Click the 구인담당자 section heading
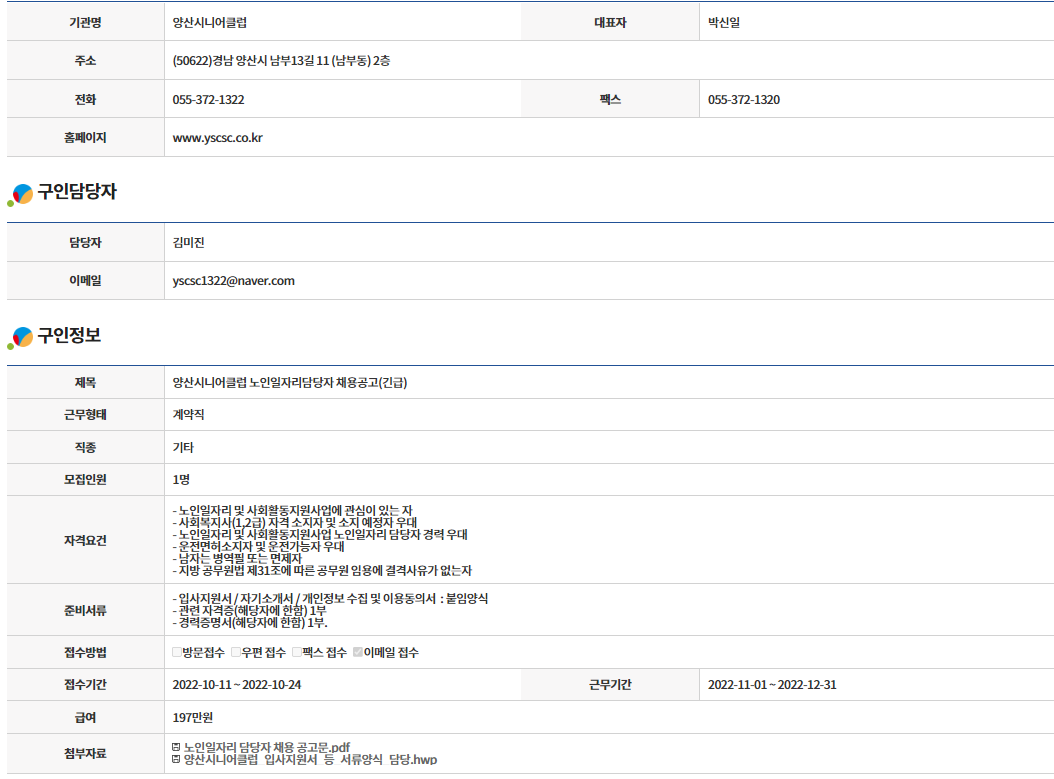This screenshot has width=1054, height=779. point(77,192)
